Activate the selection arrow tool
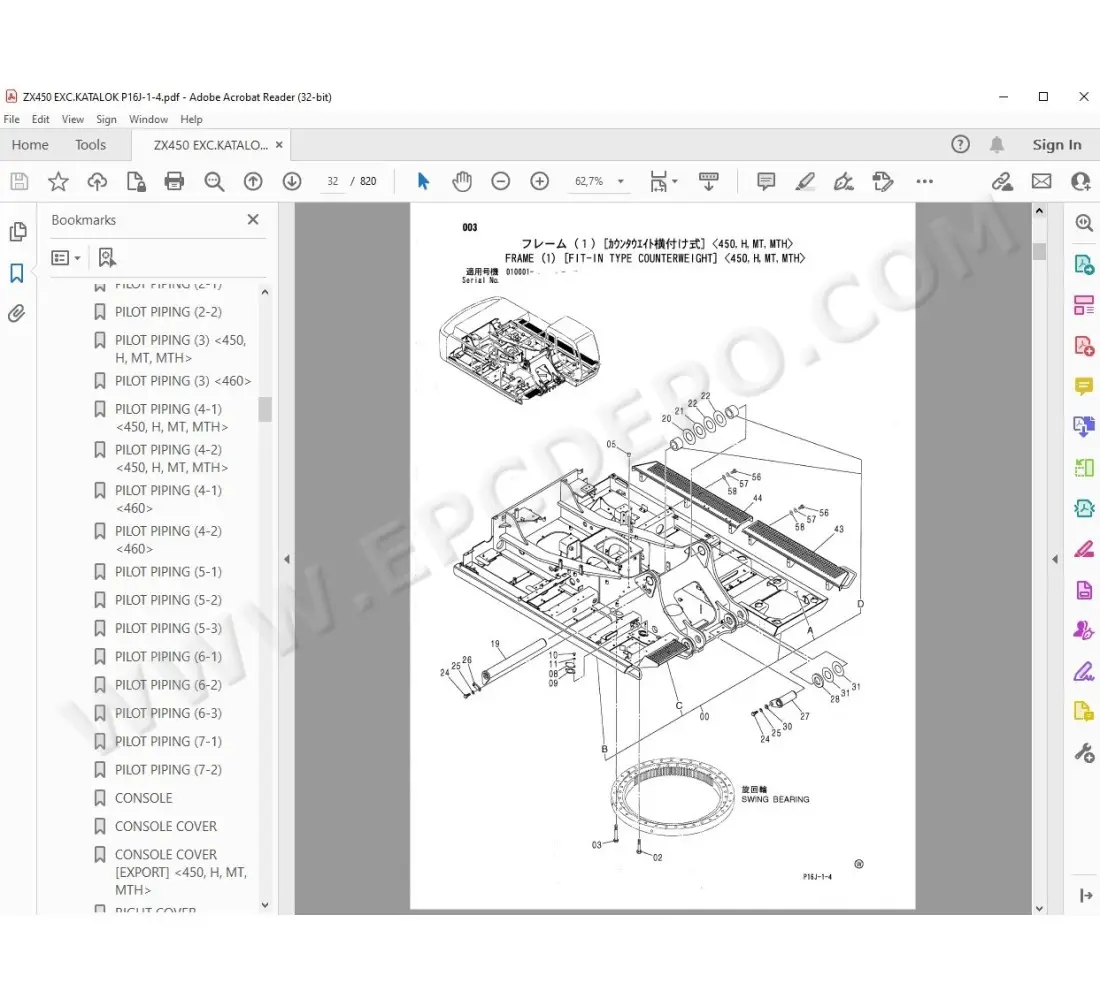Viewport: 1100px width, 1000px height. point(423,182)
